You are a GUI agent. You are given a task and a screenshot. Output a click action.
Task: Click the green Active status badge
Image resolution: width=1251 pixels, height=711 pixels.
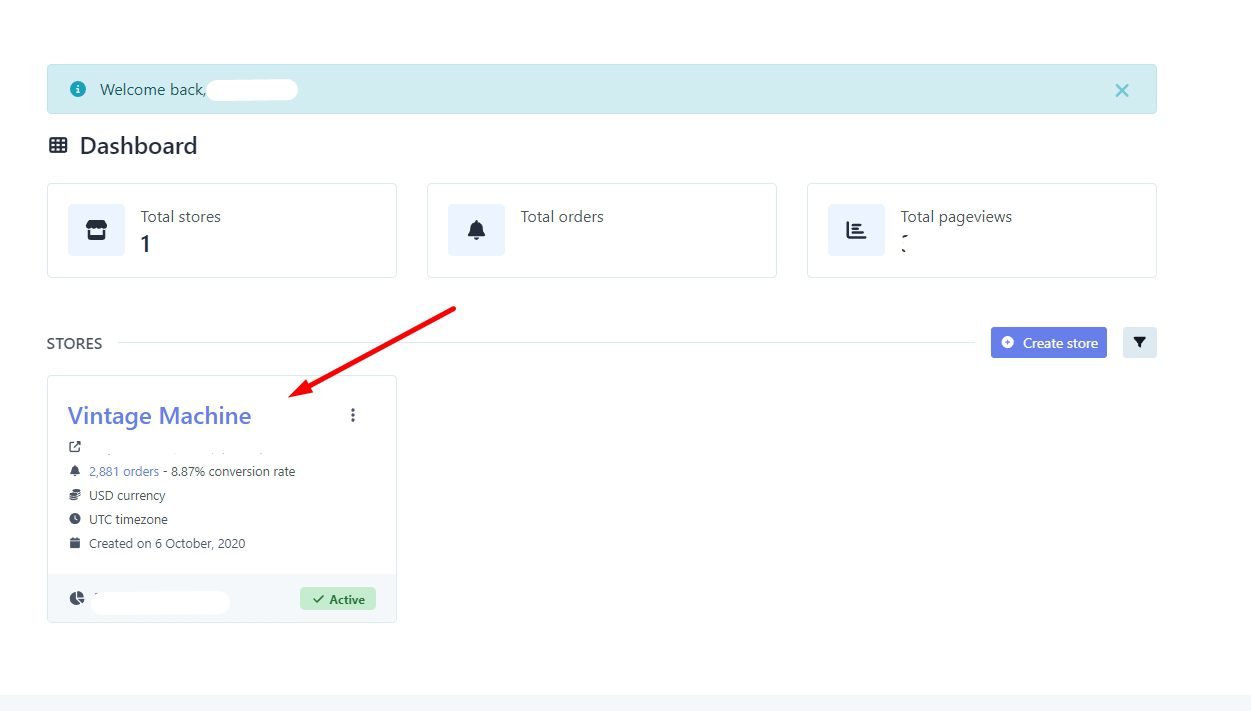[337, 599]
